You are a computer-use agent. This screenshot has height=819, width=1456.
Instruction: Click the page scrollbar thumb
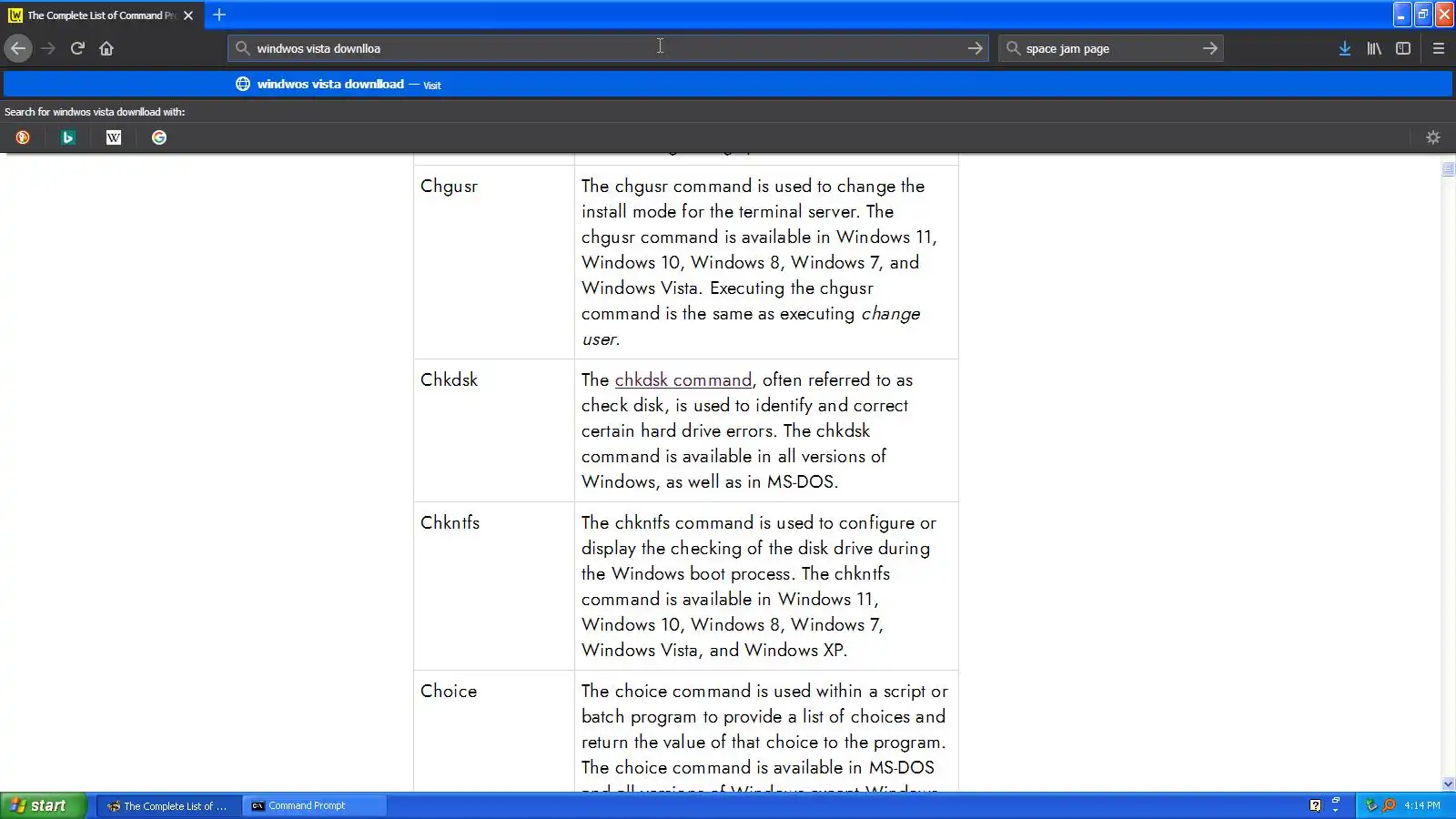pyautogui.click(x=1448, y=169)
